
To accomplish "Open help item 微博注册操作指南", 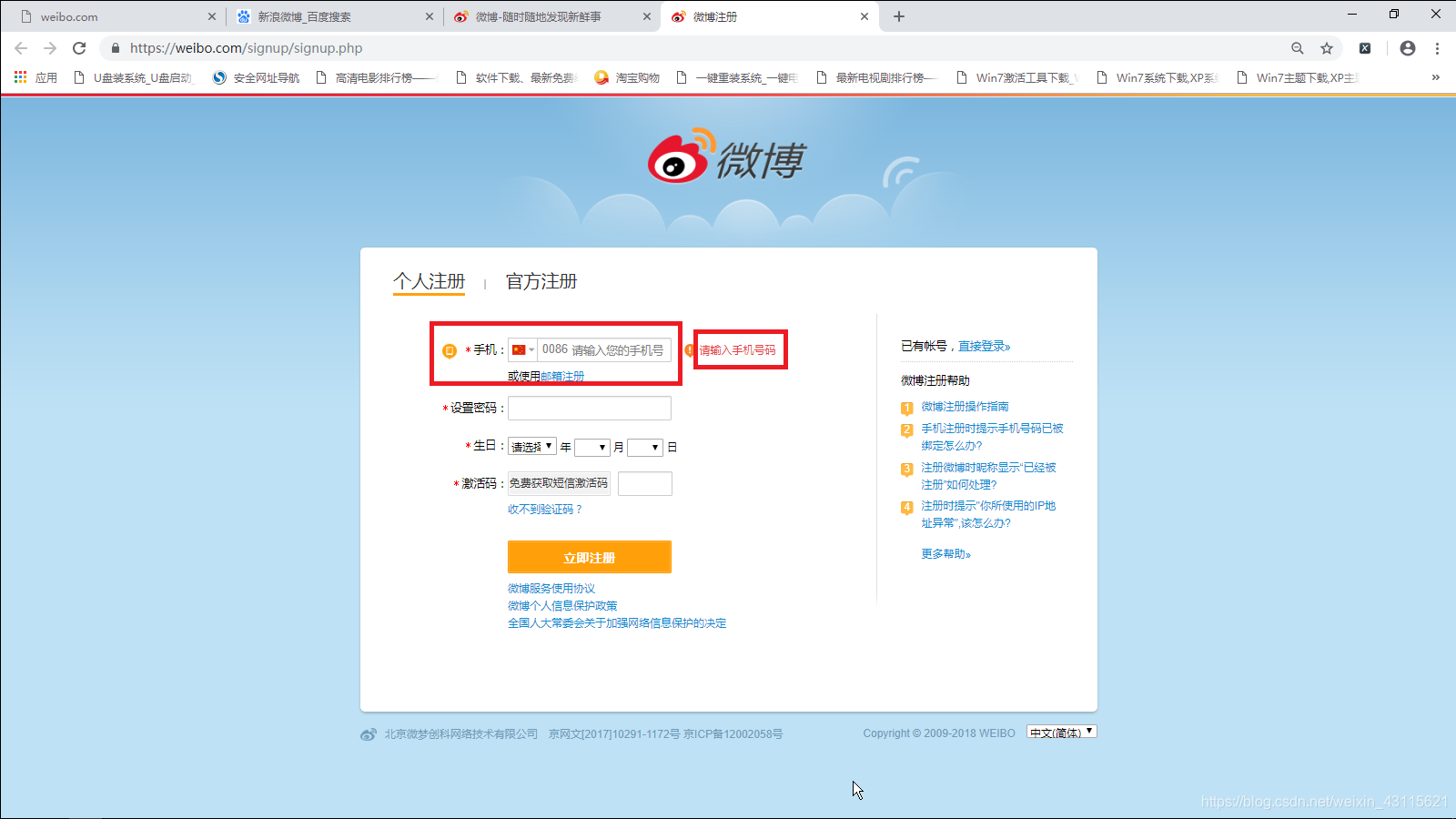I will coord(965,407).
